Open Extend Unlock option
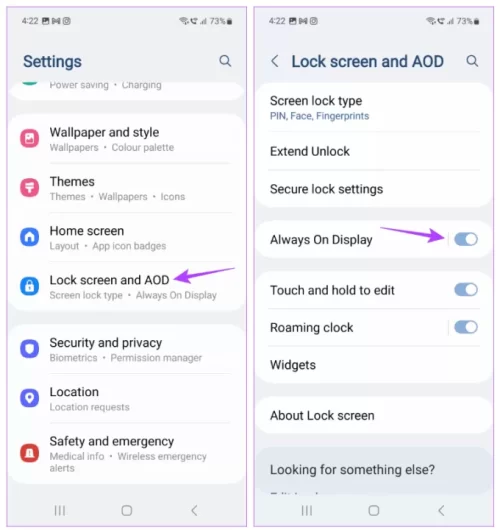 click(x=374, y=151)
